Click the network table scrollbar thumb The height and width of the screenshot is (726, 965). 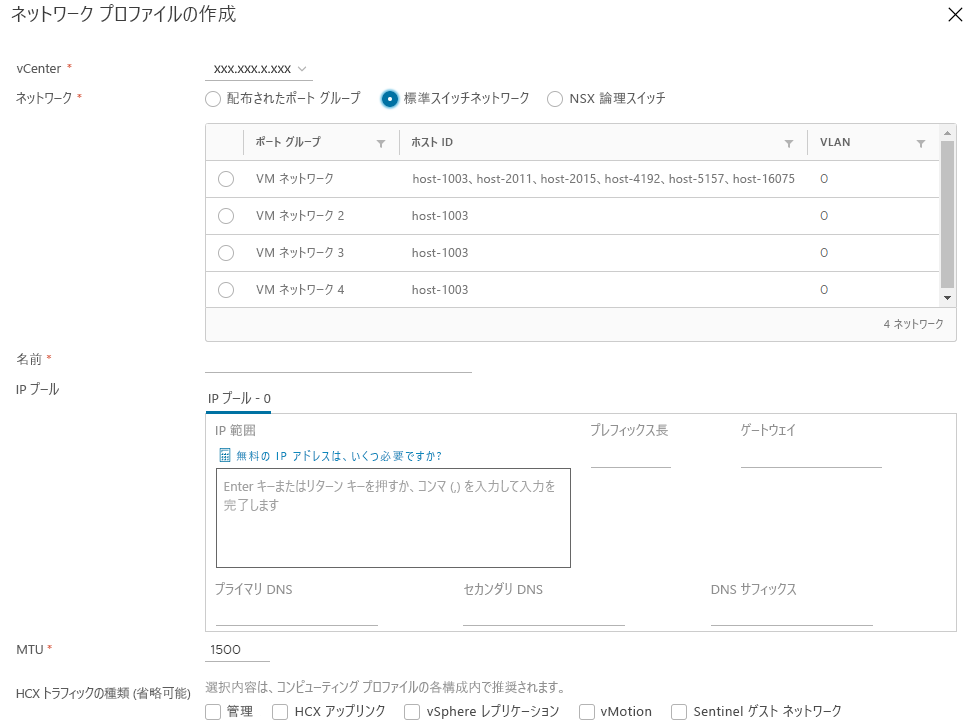(947, 214)
